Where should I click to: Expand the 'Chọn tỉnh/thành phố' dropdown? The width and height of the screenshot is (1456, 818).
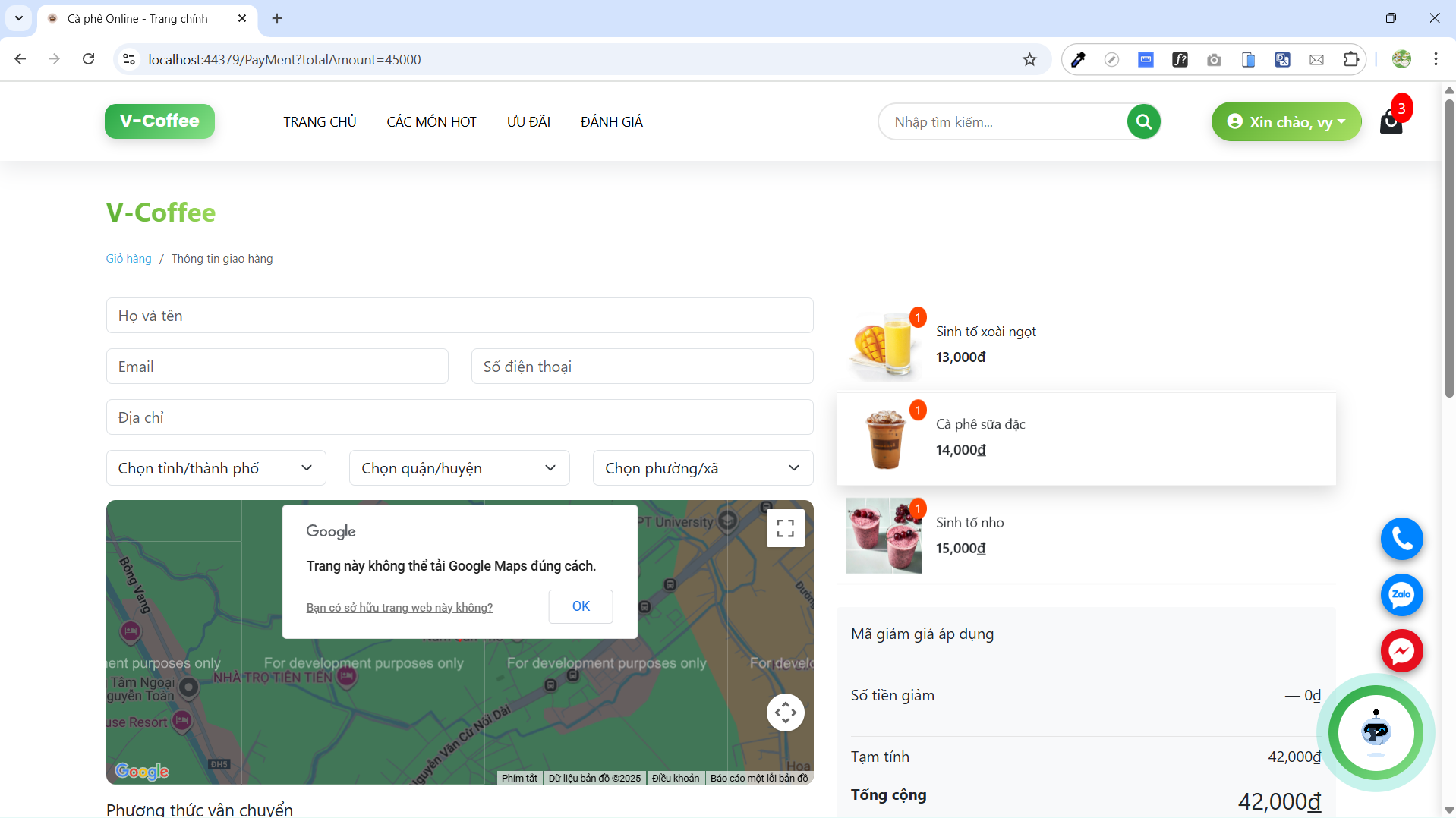pyautogui.click(x=216, y=468)
